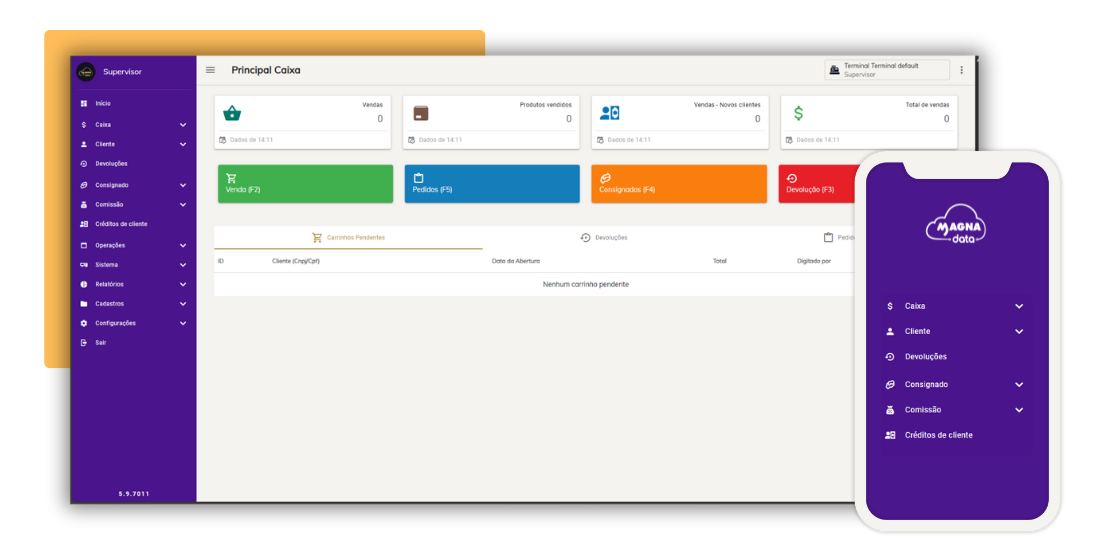The width and height of the screenshot is (1116, 560).
Task: Open the three-dot options menu at top right
Action: pos(962,70)
